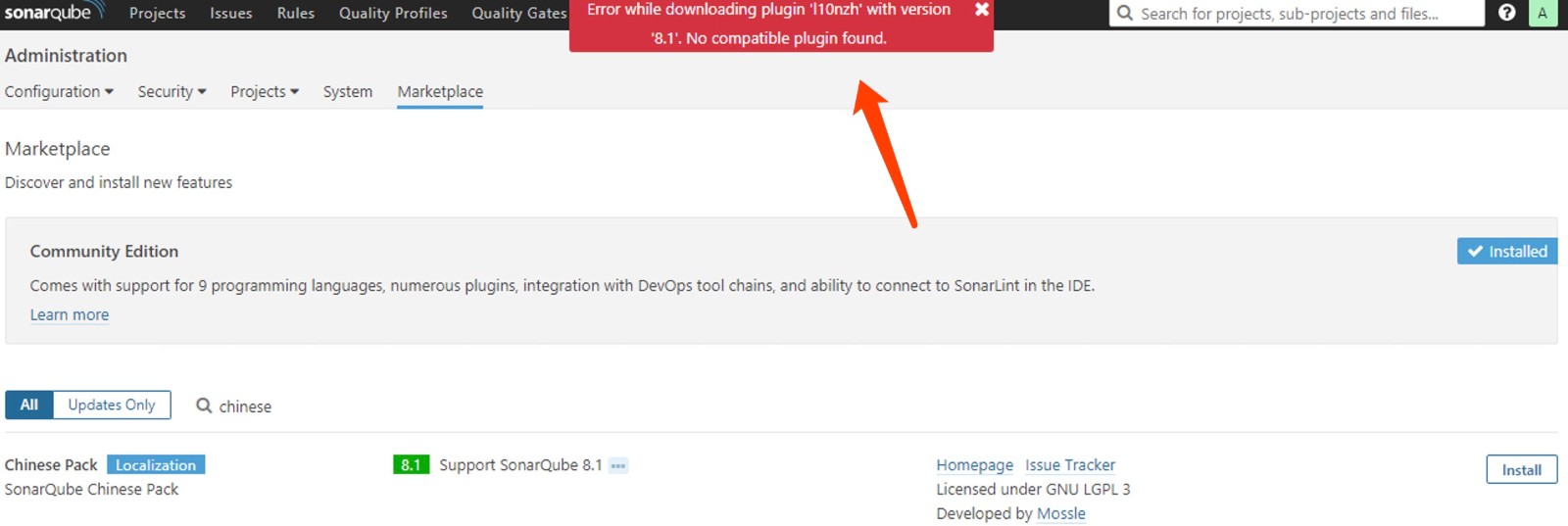The height and width of the screenshot is (526, 1568).
Task: Open the System tab
Action: tap(348, 91)
